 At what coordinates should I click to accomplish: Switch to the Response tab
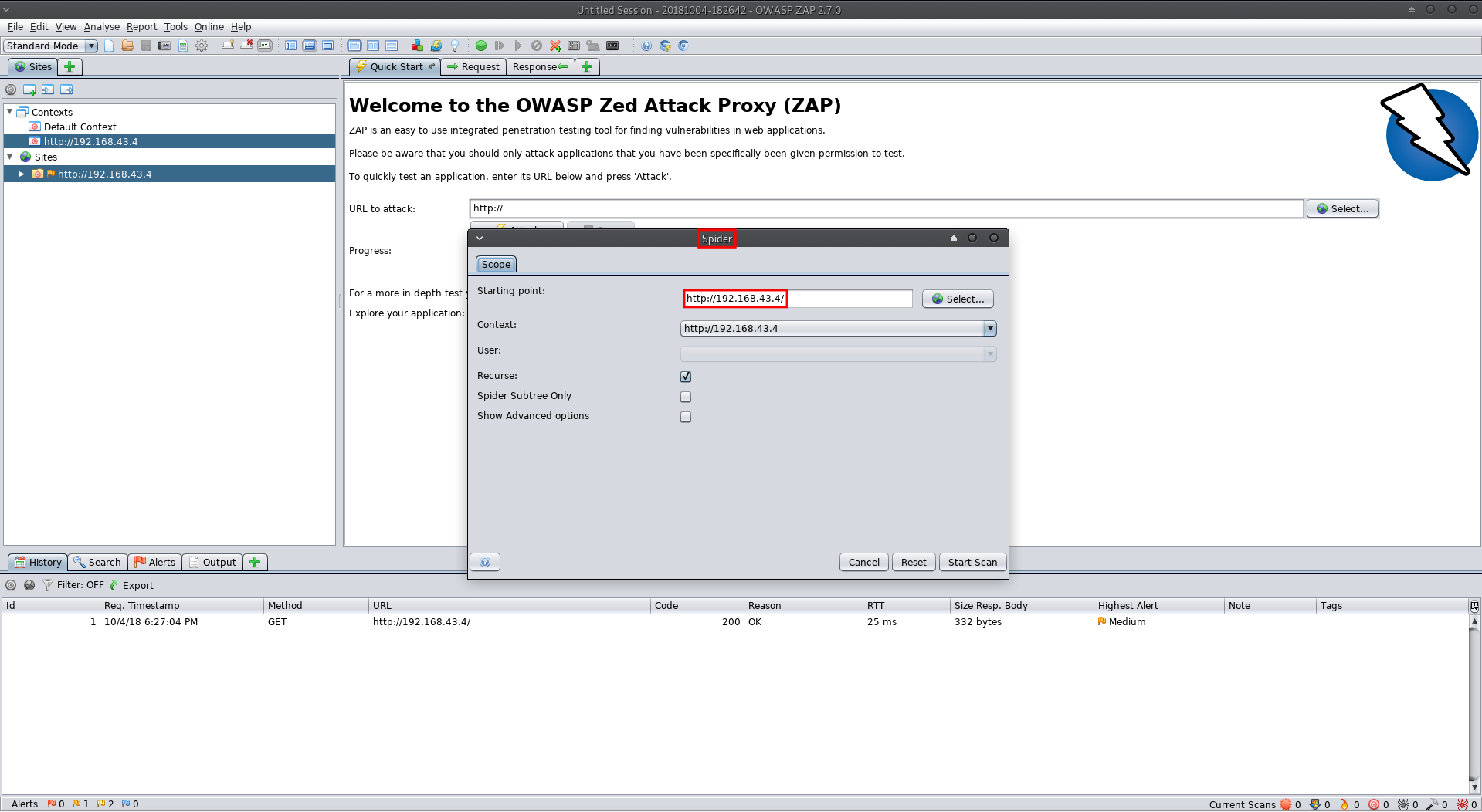(x=540, y=66)
